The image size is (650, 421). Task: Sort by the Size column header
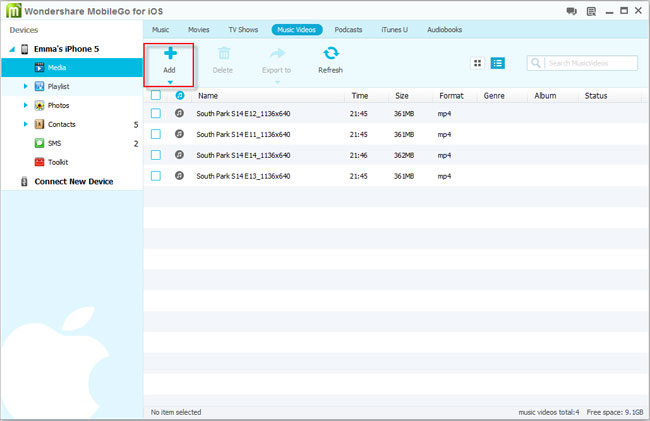[x=402, y=96]
